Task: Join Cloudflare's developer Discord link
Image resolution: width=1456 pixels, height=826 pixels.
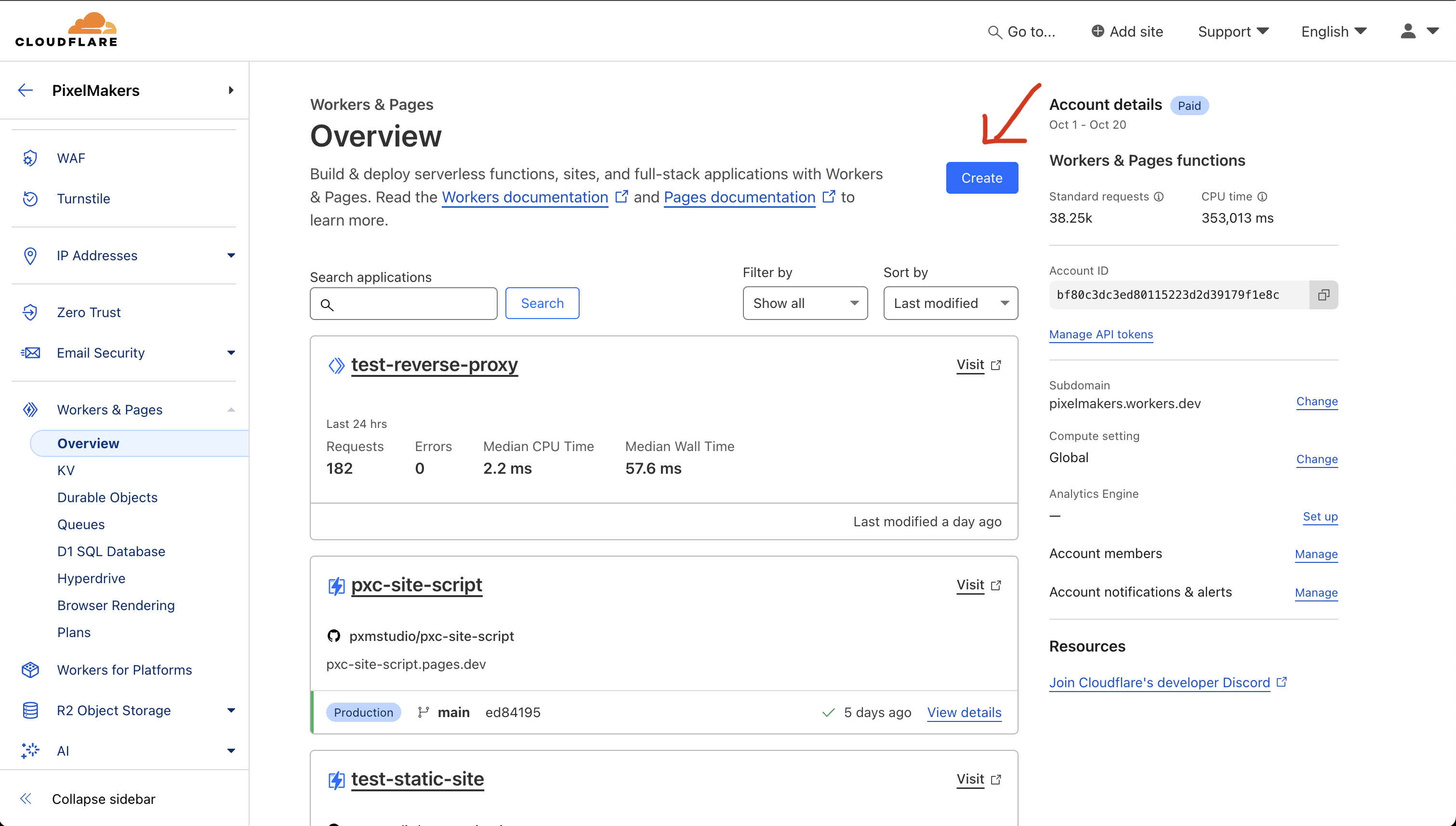Action: [x=1159, y=682]
